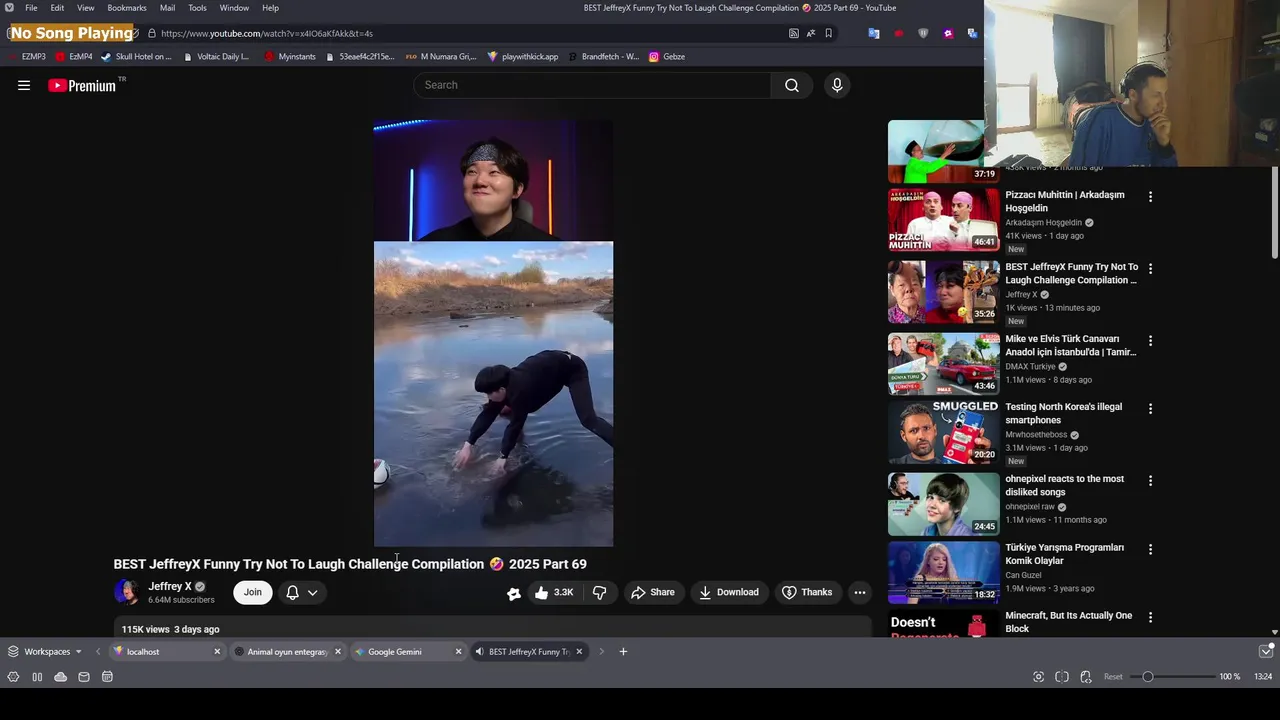Open the mail icon in status bar

pos(84,677)
